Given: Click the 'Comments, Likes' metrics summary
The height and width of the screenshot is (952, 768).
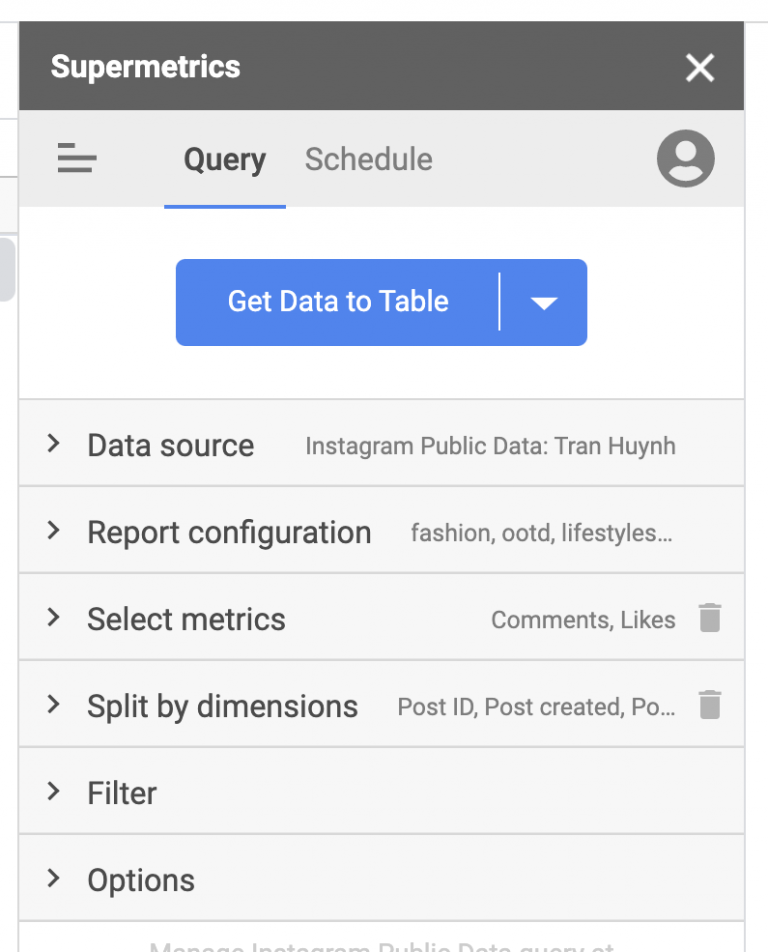Looking at the screenshot, I should [583, 620].
